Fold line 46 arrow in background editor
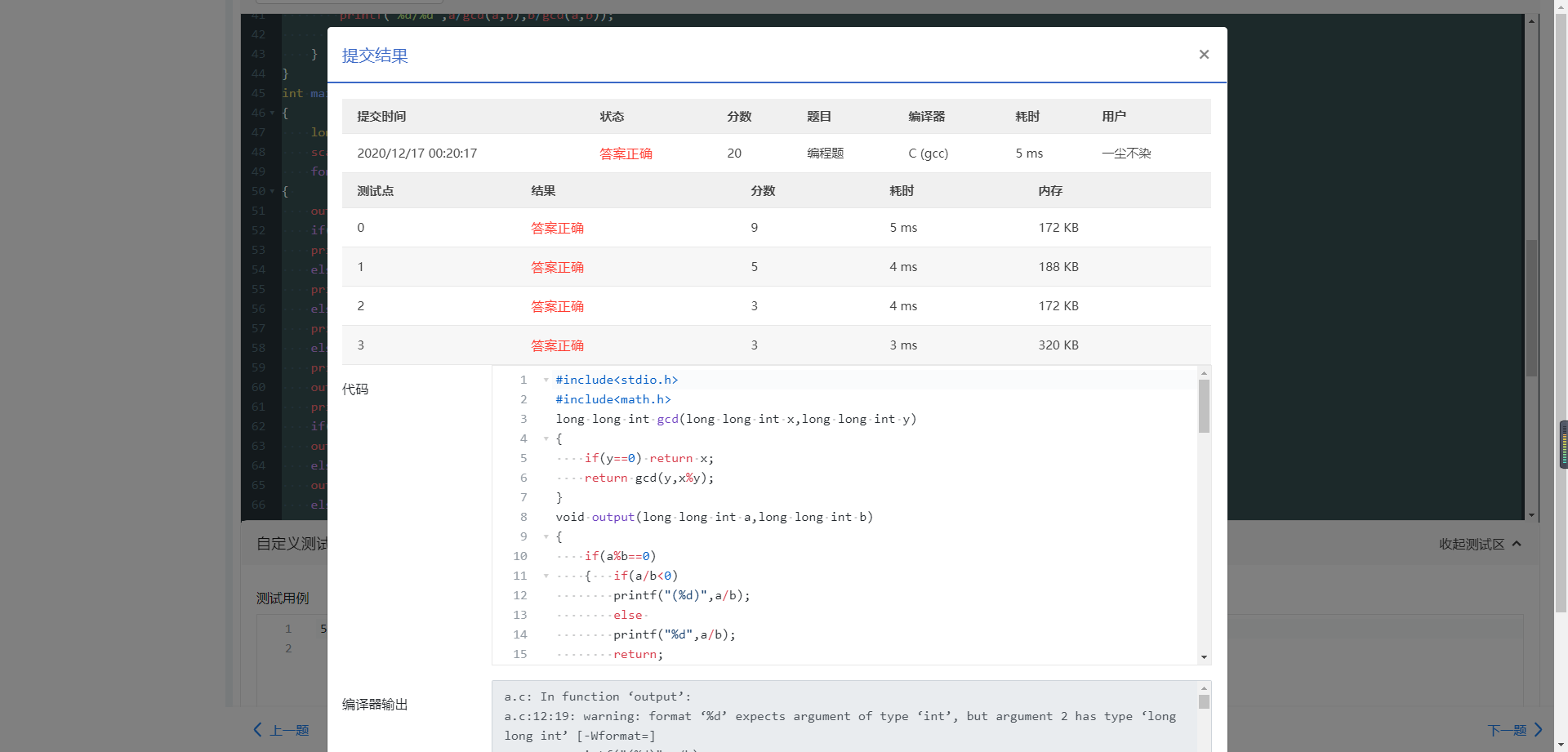 pos(272,113)
